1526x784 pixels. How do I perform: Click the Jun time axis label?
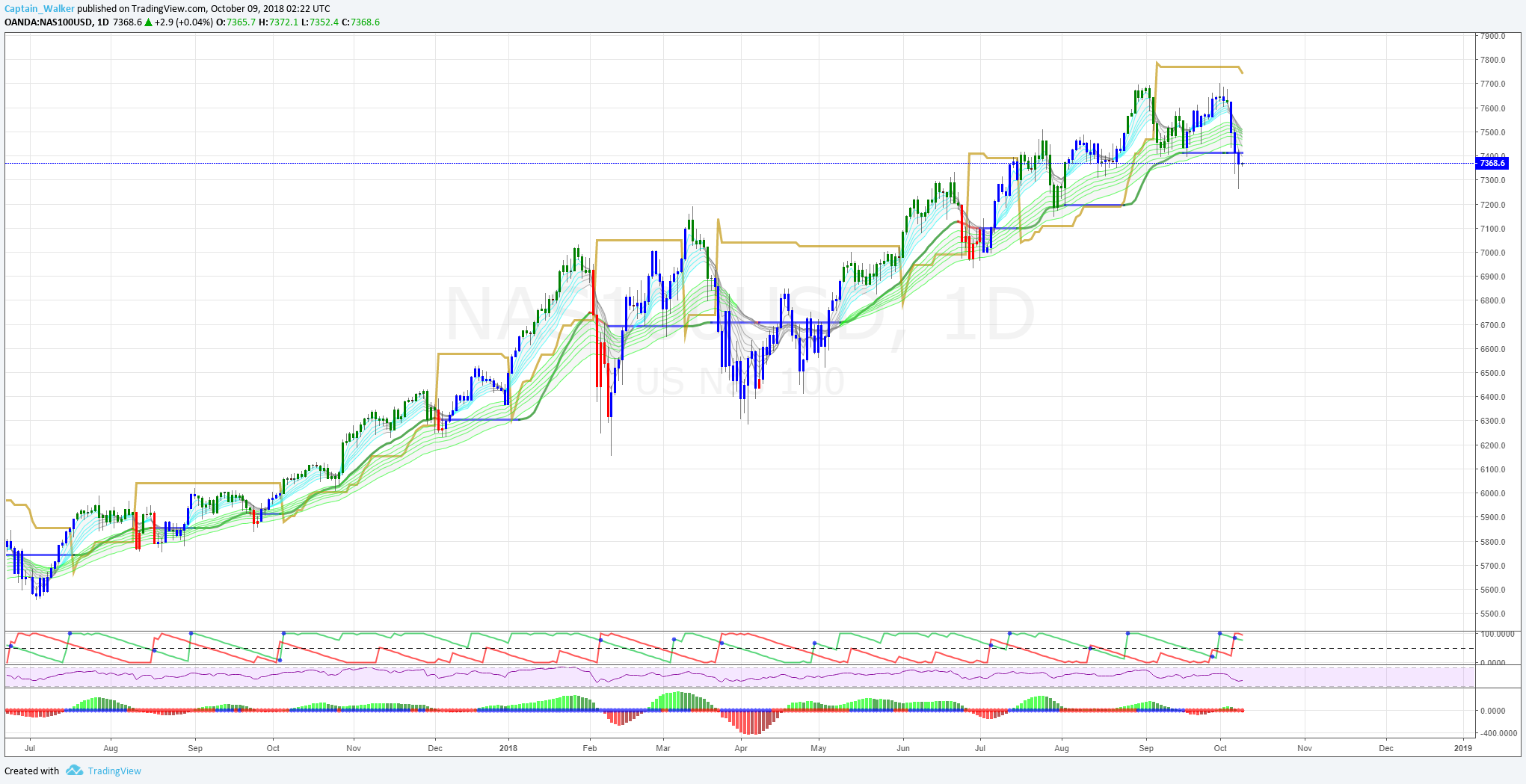point(903,748)
